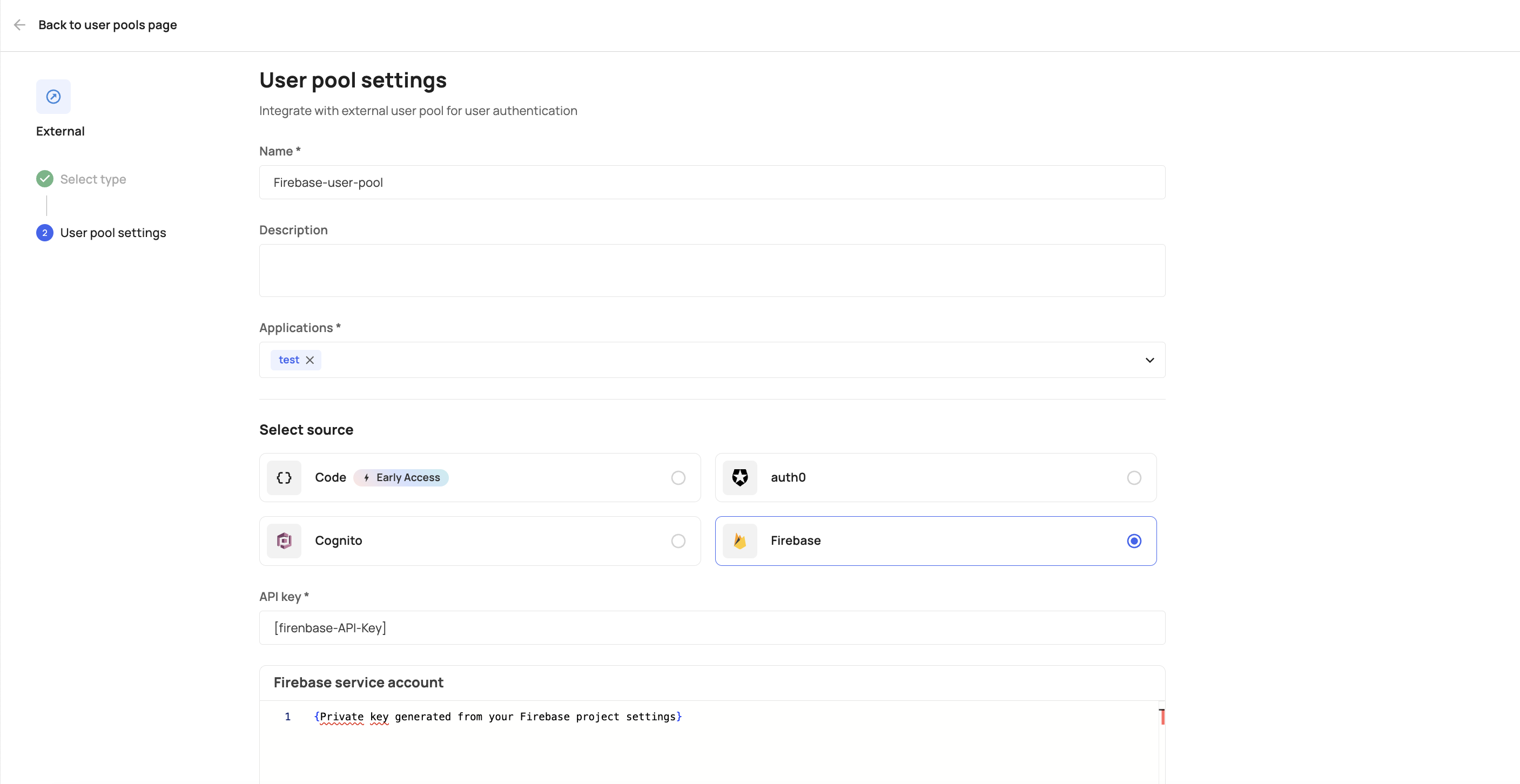Click the green Select type checkmark
Image resolution: width=1520 pixels, height=784 pixels.
(45, 179)
